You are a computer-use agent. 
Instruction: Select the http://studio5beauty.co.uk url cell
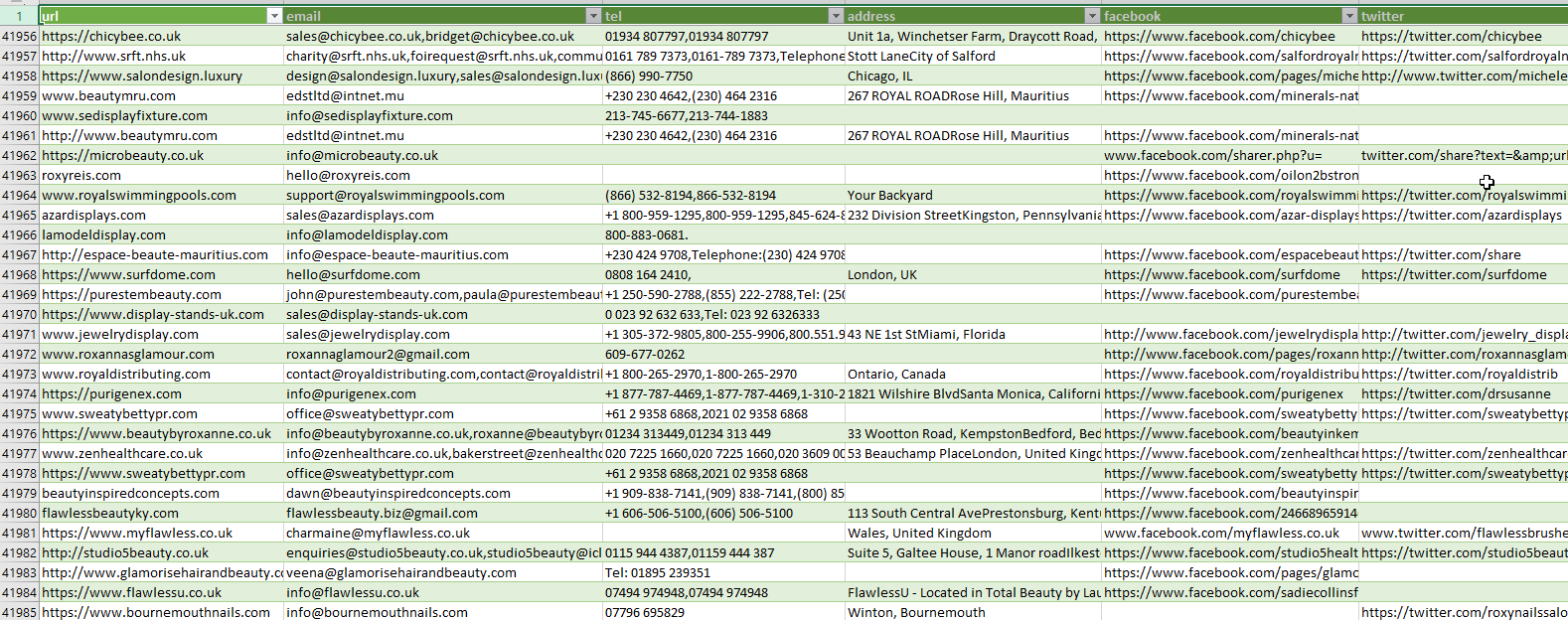161,552
